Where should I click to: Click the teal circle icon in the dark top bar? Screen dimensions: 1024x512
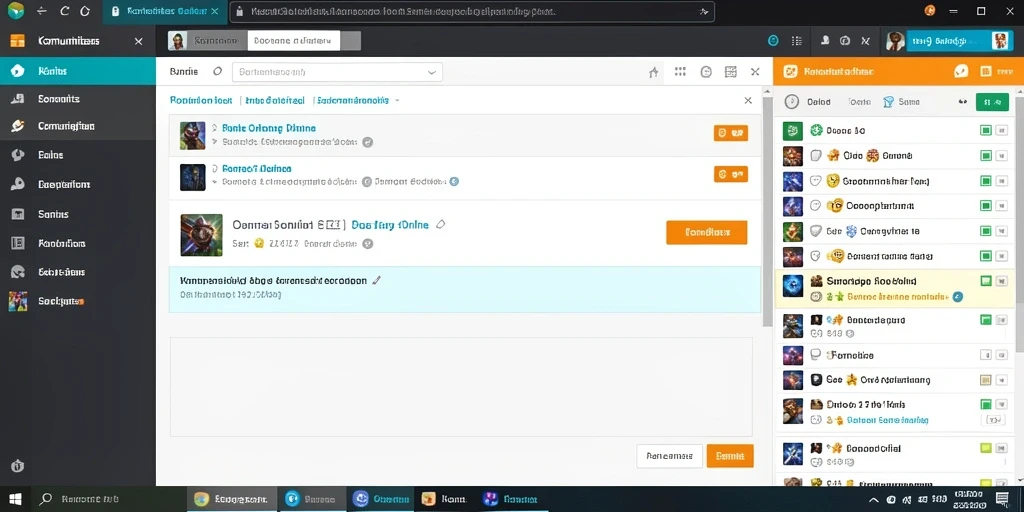coord(774,40)
